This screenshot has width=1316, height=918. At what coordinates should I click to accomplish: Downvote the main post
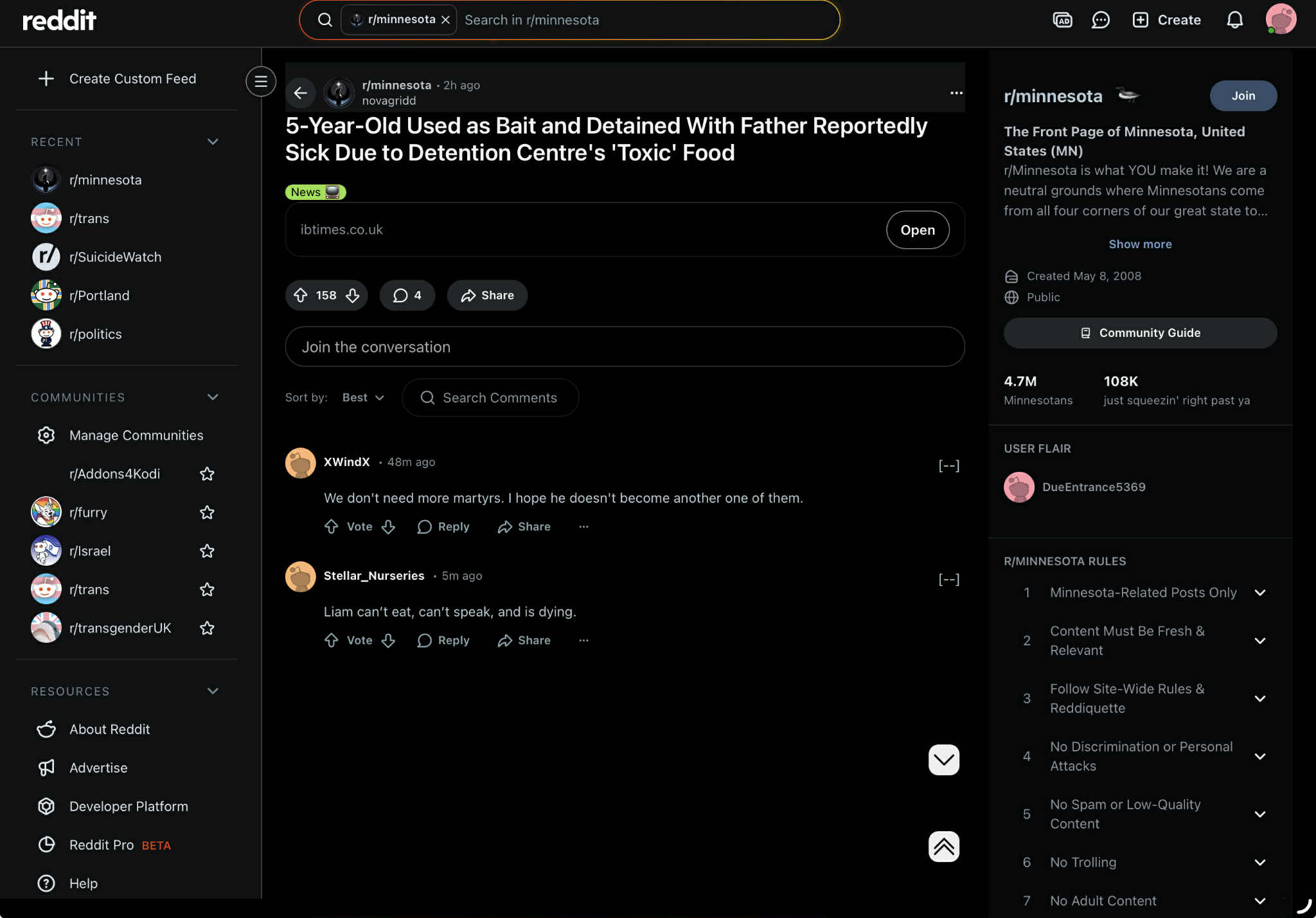point(352,295)
